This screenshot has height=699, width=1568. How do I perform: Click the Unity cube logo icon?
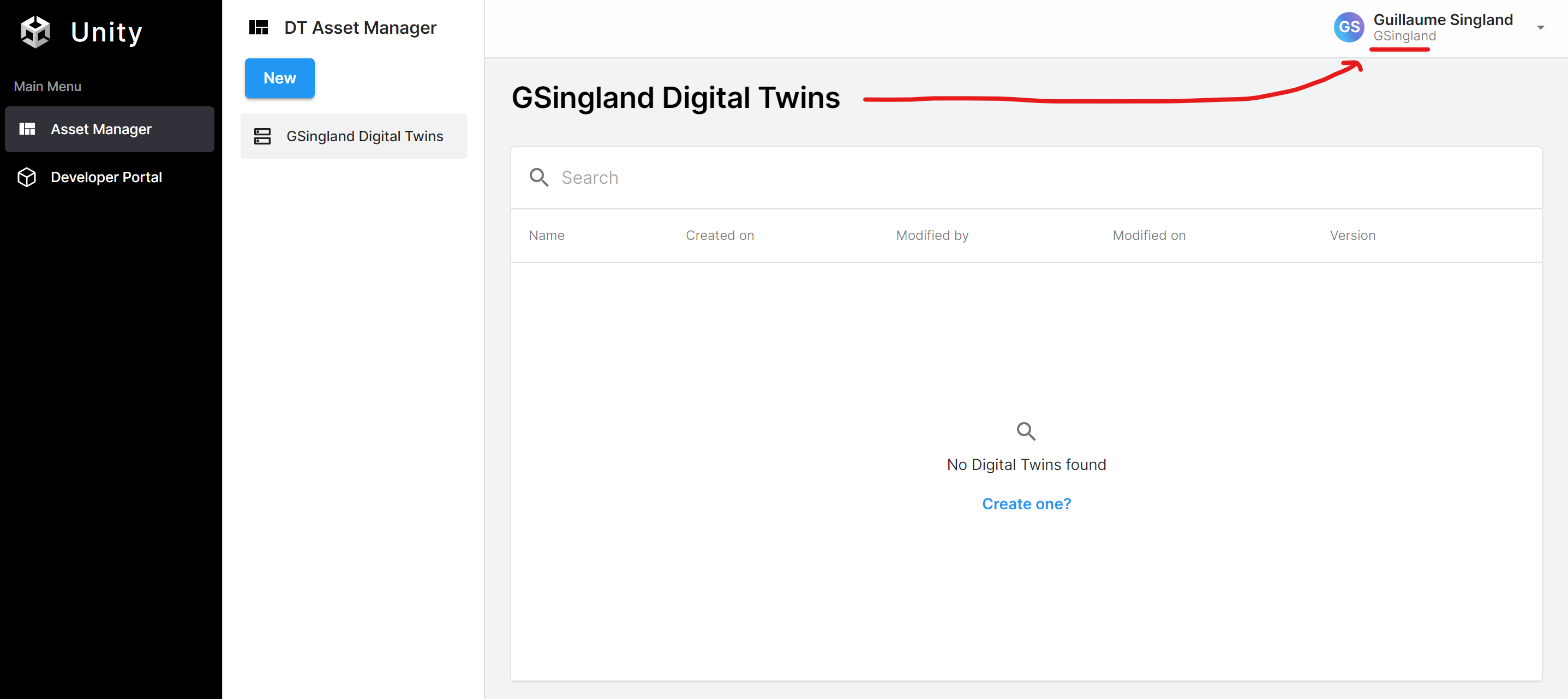[35, 32]
